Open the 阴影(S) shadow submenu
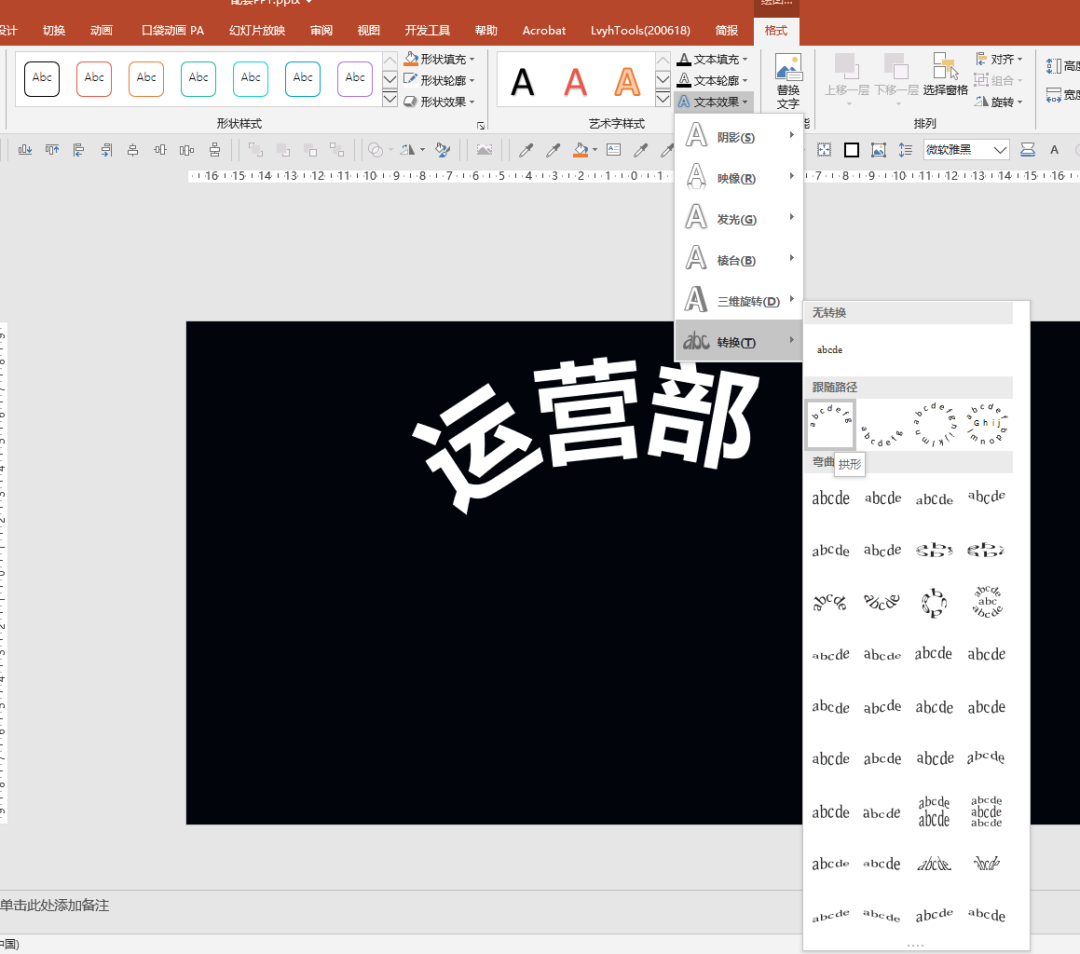1080x954 pixels. (738, 136)
